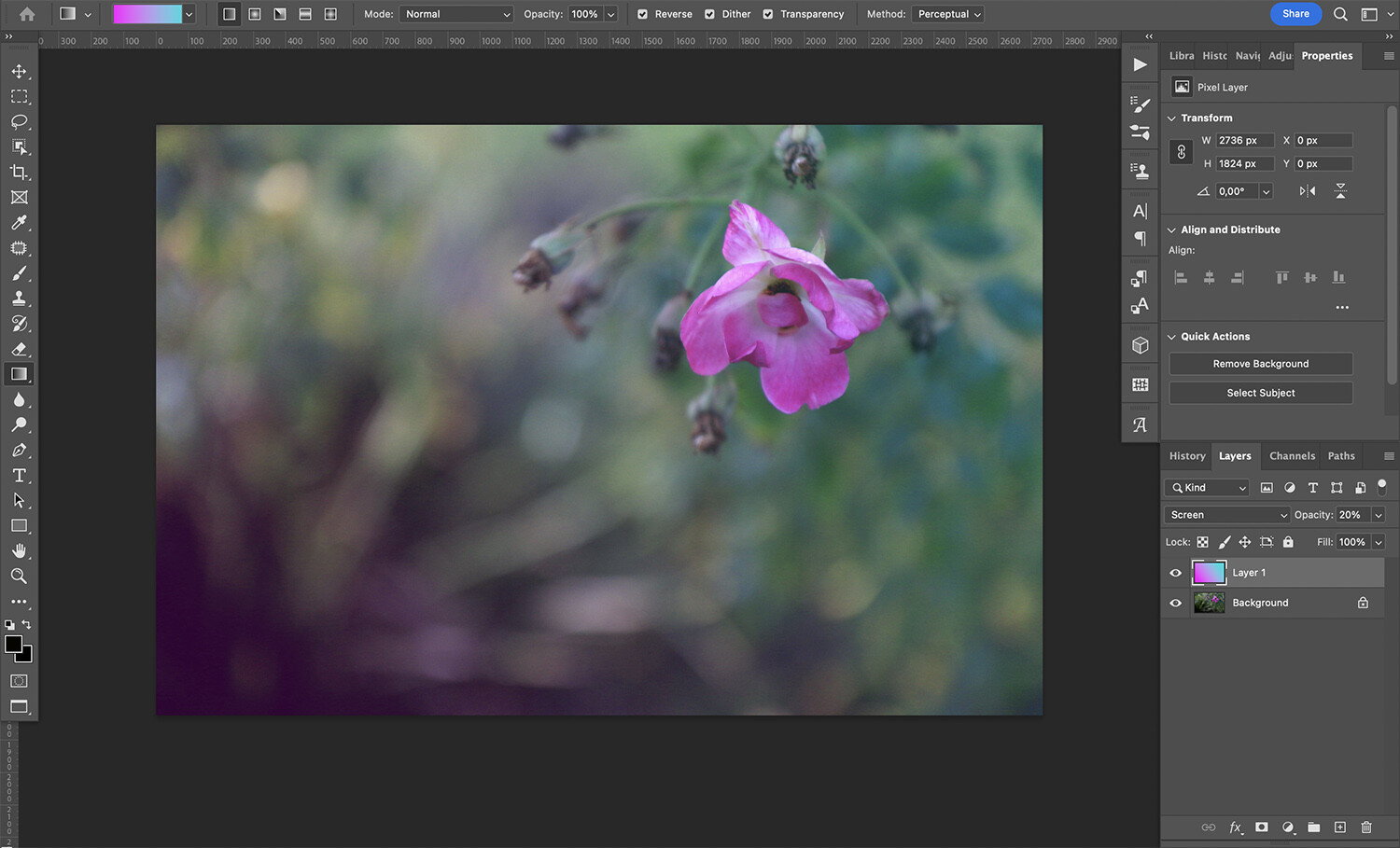
Task: Enable the Dither option in the options bar
Action: pos(710,14)
